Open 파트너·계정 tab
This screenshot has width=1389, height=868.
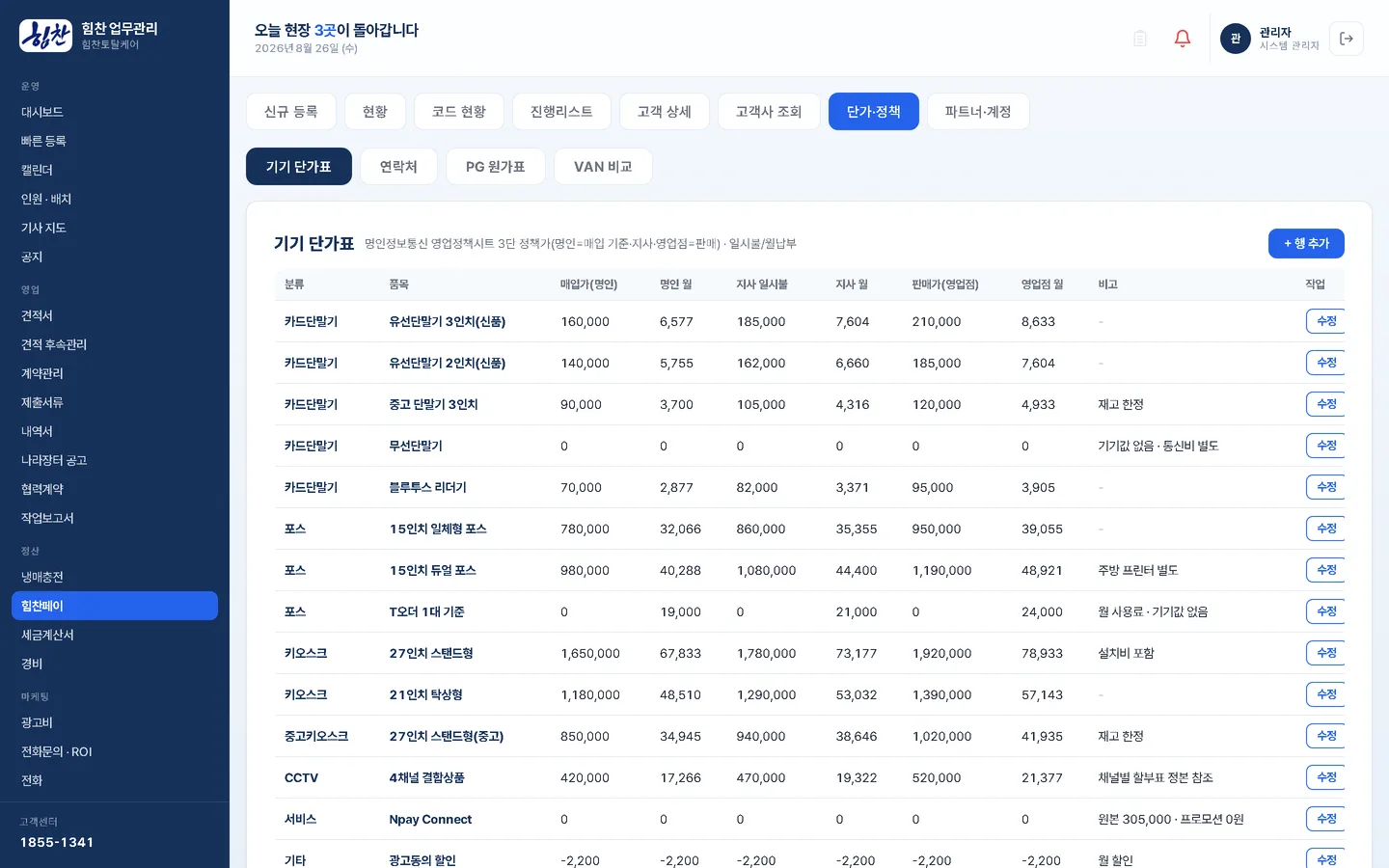click(978, 112)
